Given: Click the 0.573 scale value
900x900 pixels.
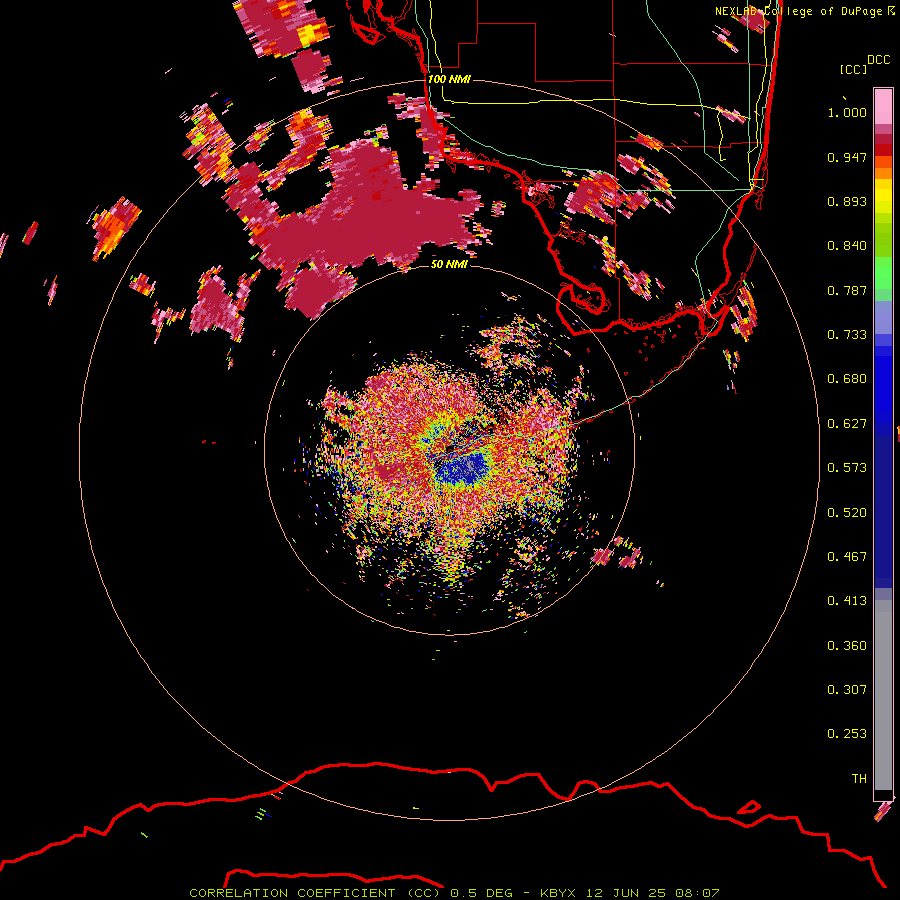Looking at the screenshot, I should pyautogui.click(x=847, y=468).
